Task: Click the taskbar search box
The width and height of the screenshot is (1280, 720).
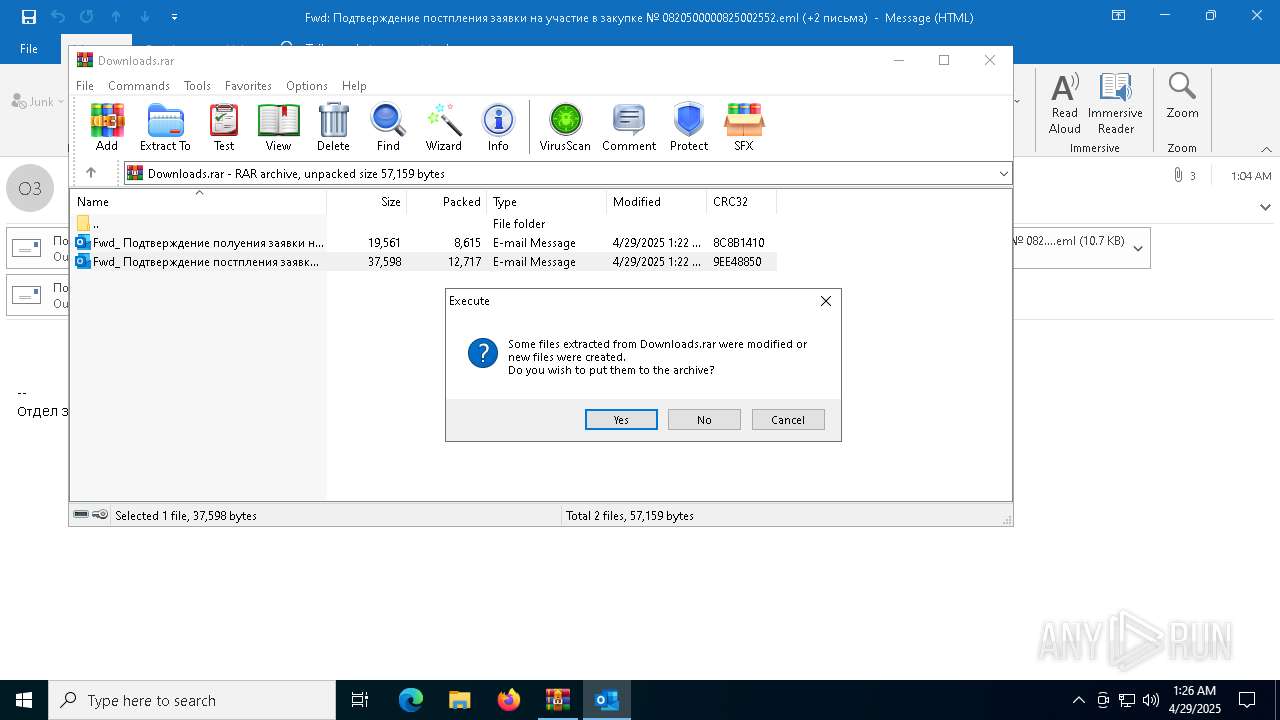Action: pos(192,700)
